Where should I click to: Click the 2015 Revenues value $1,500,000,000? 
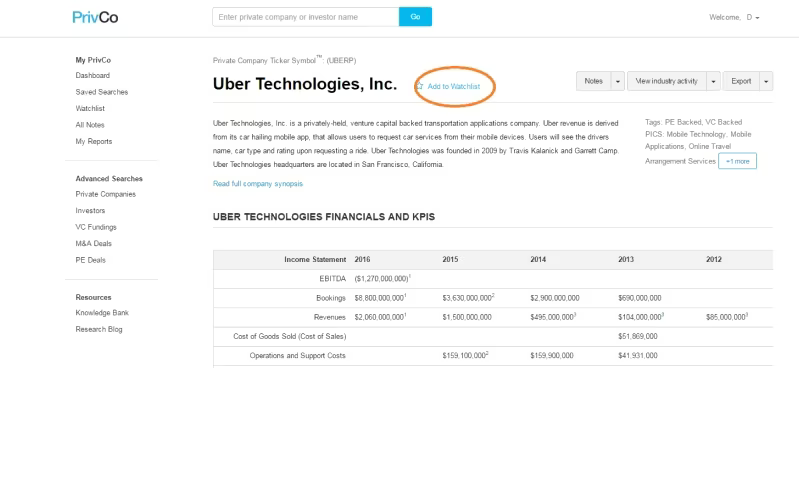467,317
